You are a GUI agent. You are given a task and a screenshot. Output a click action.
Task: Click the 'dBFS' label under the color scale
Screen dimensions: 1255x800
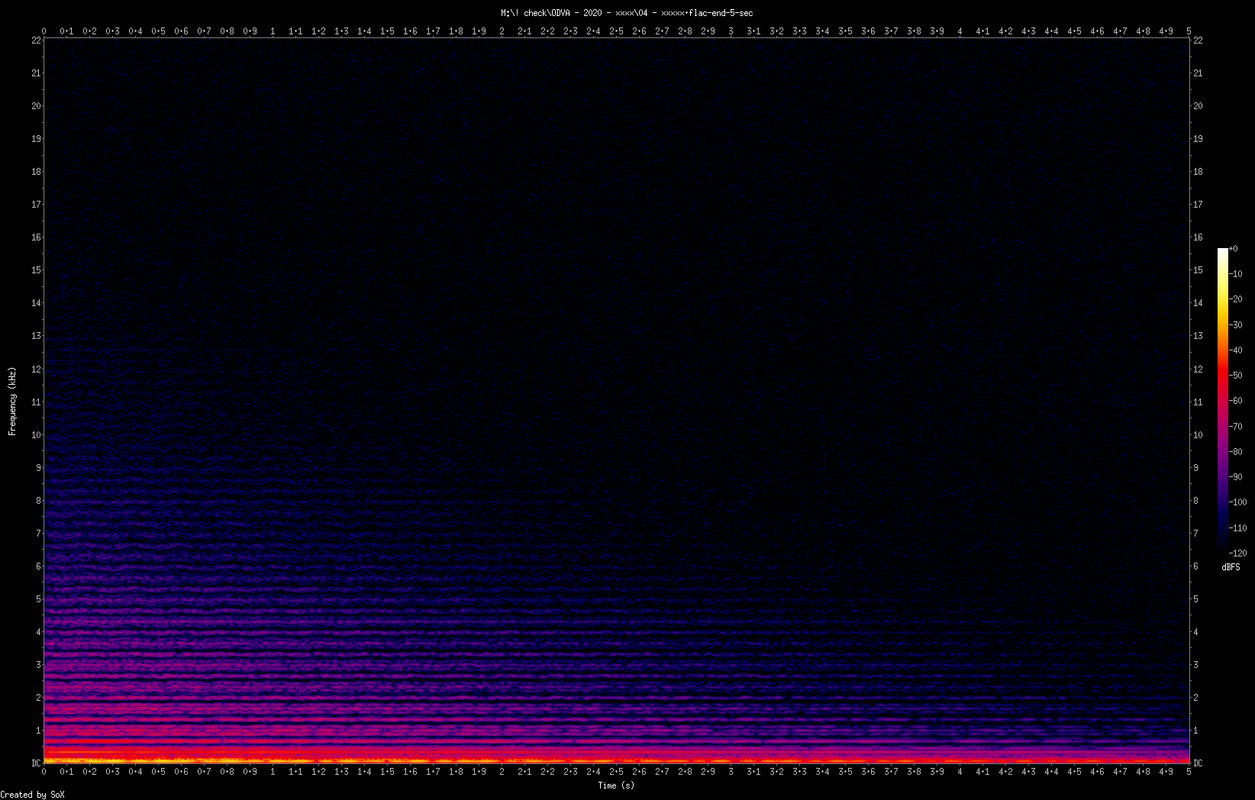click(1231, 567)
